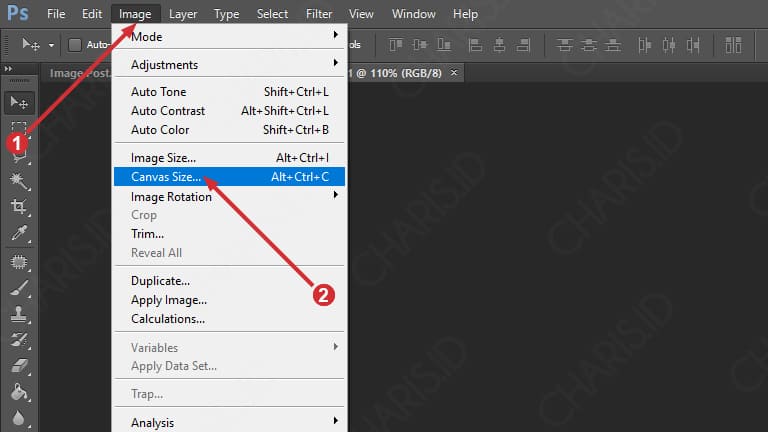Distribute horizontal centers icon
This screenshot has height=432, width=768.
(x=669, y=45)
